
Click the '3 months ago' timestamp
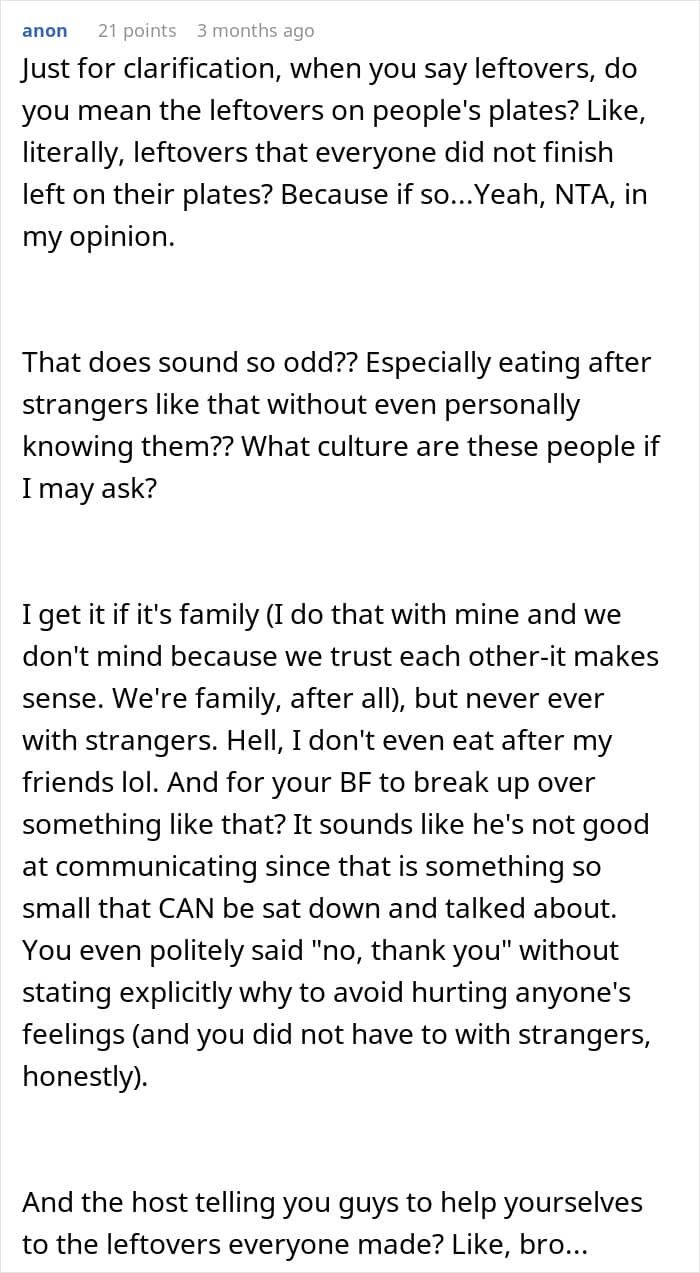pos(255,31)
